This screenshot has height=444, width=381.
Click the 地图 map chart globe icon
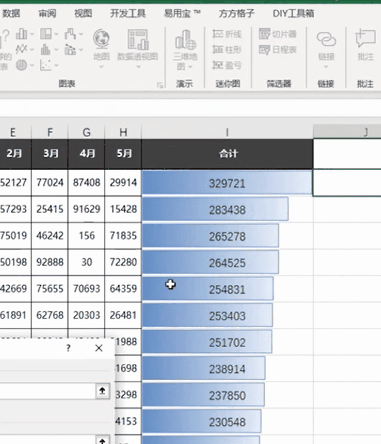(101, 39)
